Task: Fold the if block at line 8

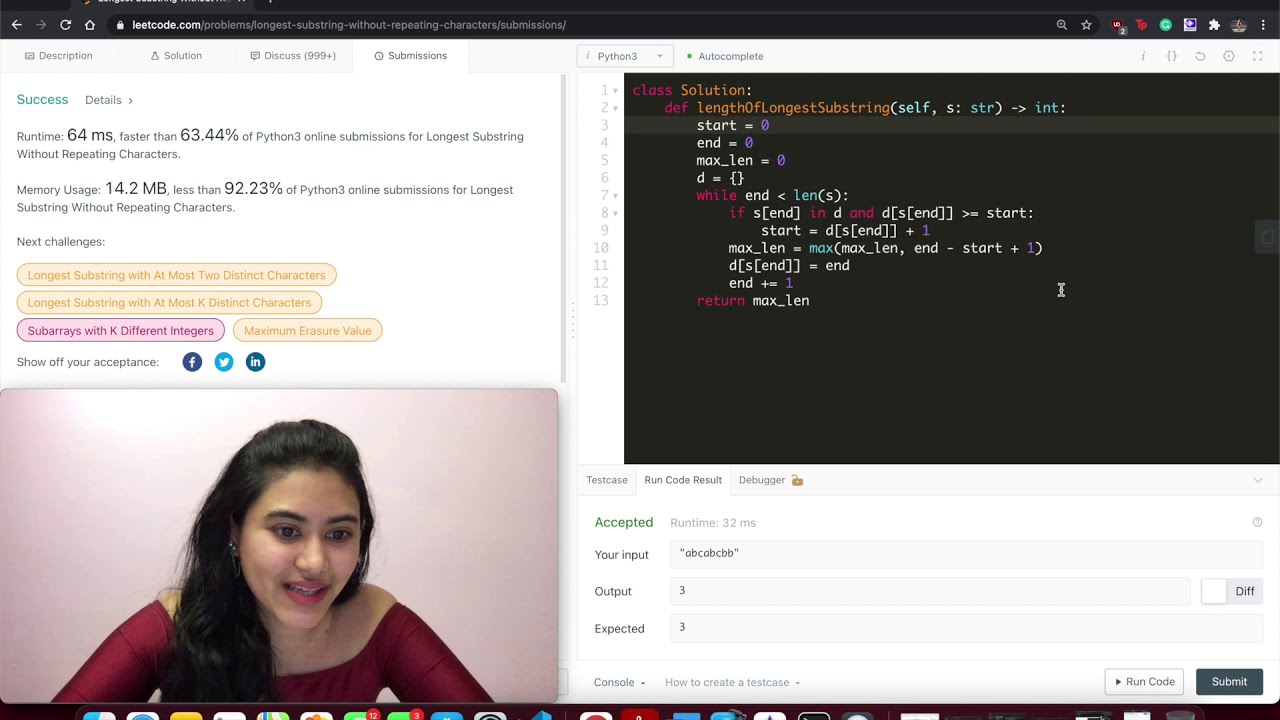Action: [x=615, y=213]
